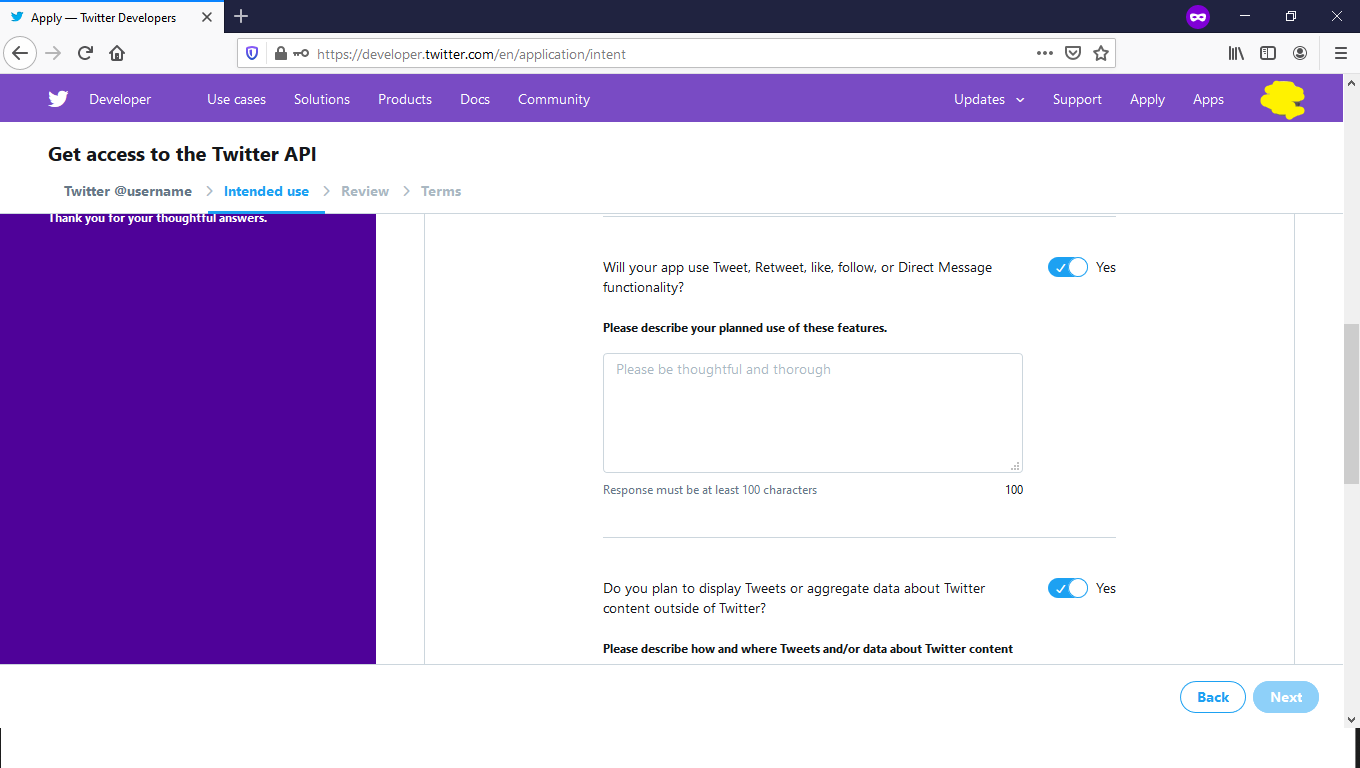1360x768 pixels.
Task: Click the page vertical scrollbar thumb
Action: coord(1351,404)
